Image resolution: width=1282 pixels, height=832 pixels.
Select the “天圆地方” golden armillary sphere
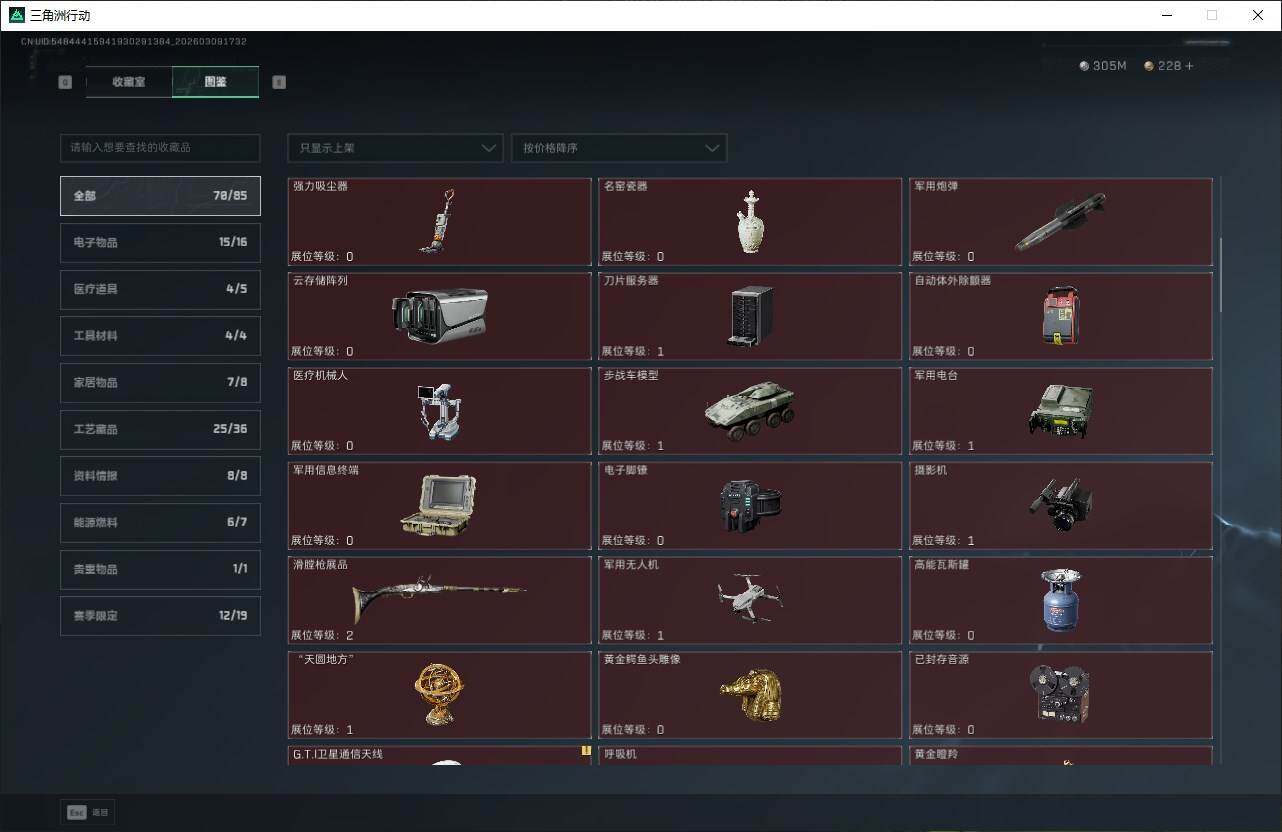point(439,694)
